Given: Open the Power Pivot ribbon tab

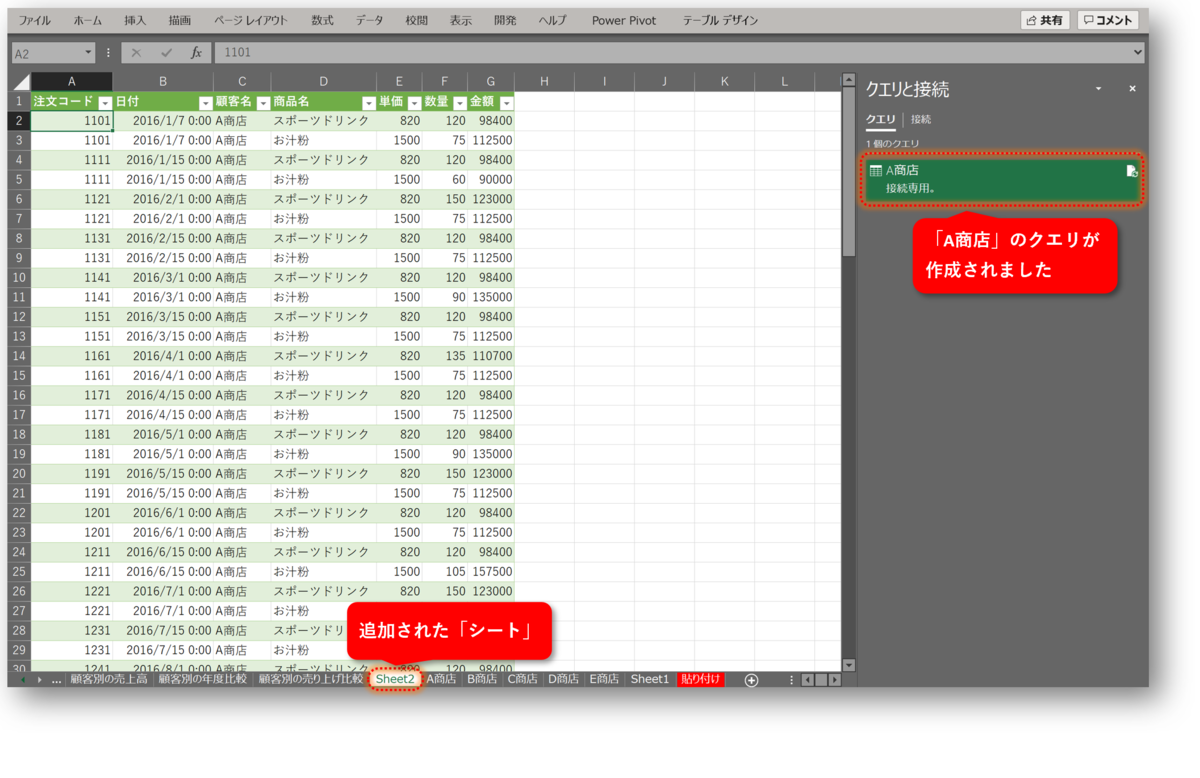Looking at the screenshot, I should click(622, 19).
